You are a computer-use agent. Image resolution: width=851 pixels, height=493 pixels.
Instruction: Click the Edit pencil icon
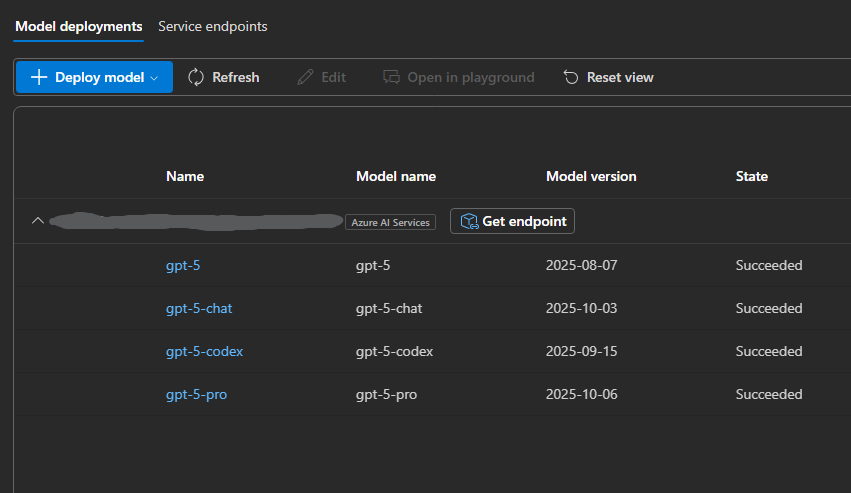[x=306, y=77]
